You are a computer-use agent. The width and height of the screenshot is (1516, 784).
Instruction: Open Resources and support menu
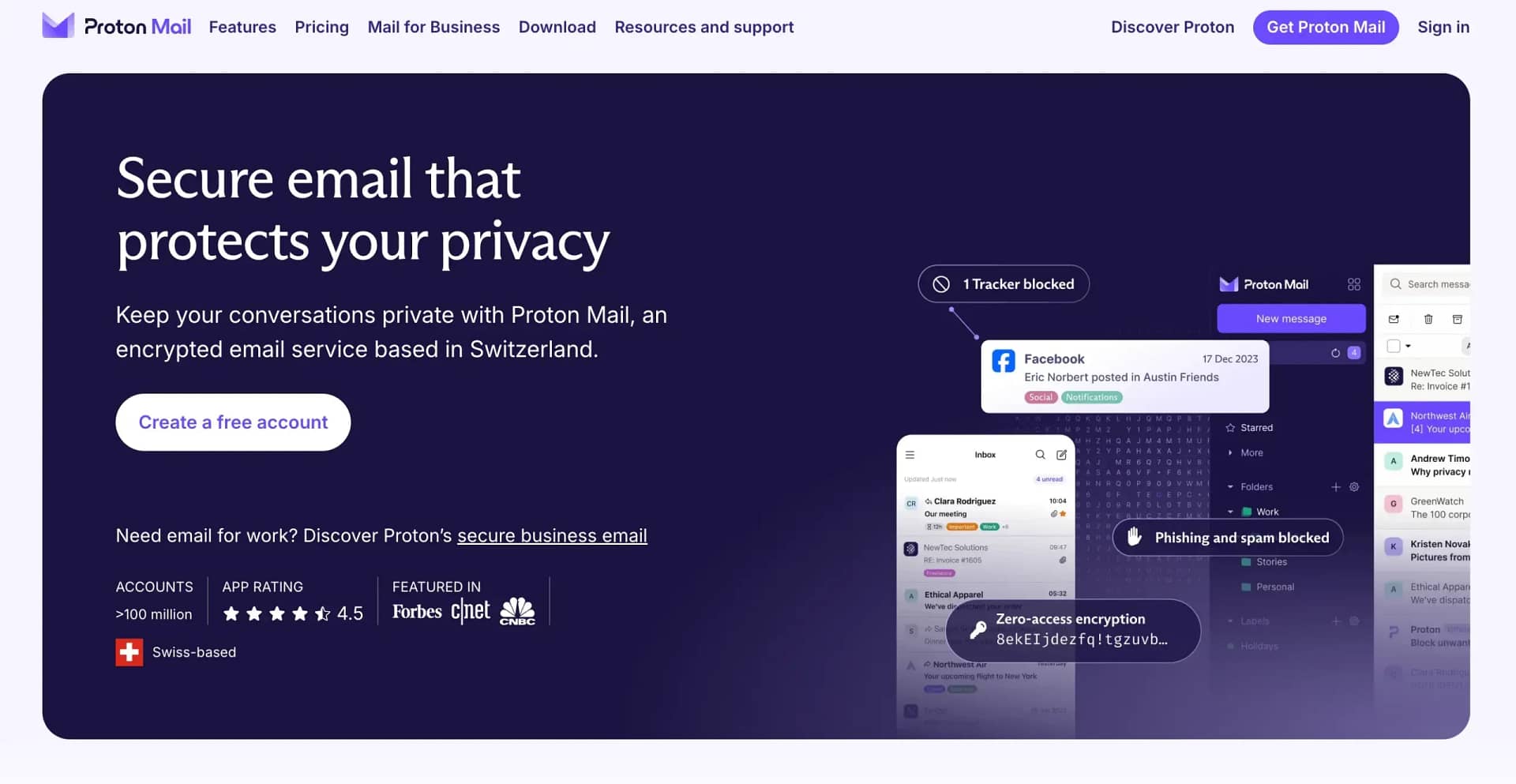[x=704, y=27]
